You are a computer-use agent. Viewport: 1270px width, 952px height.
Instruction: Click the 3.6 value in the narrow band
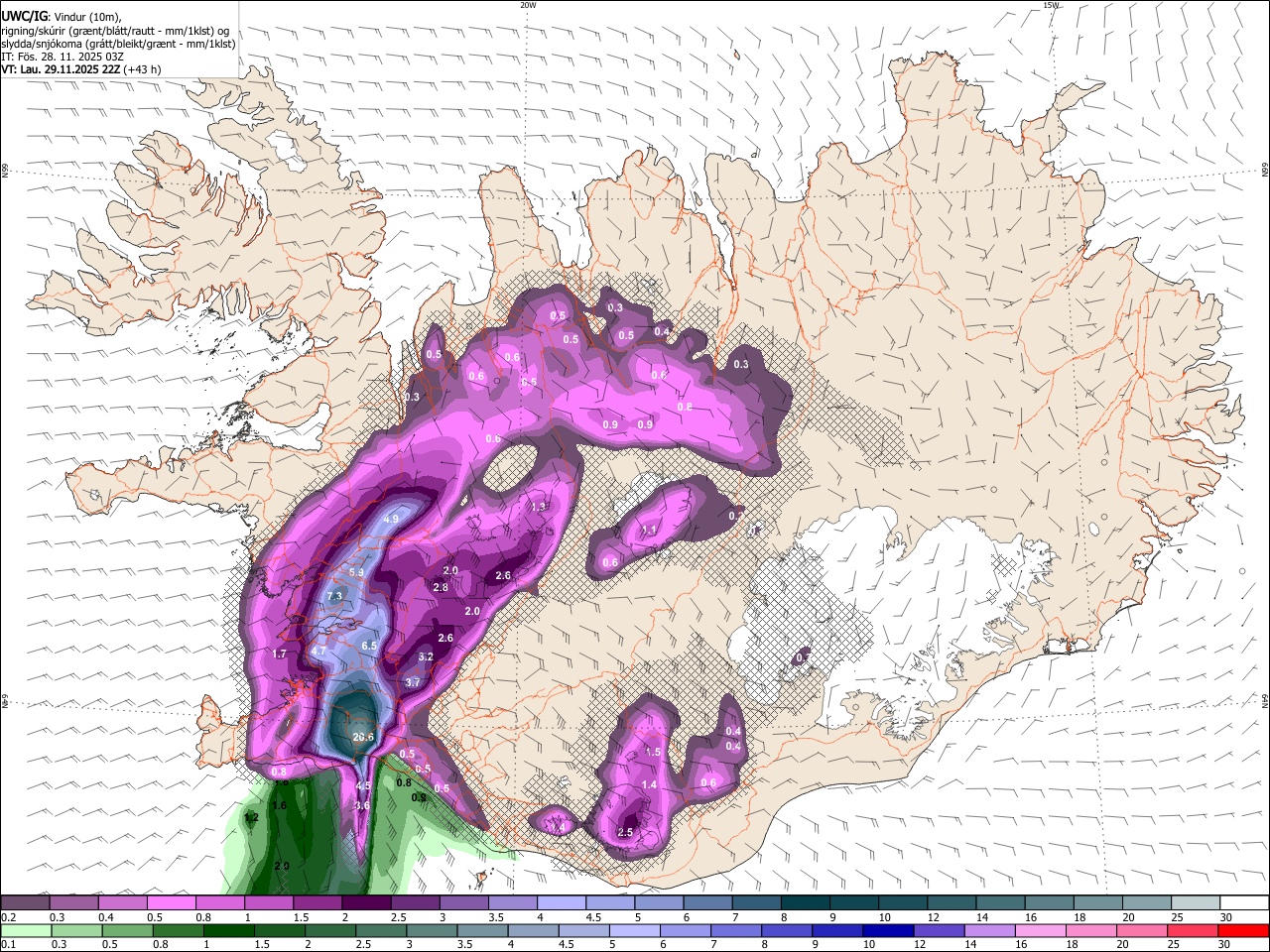(362, 806)
